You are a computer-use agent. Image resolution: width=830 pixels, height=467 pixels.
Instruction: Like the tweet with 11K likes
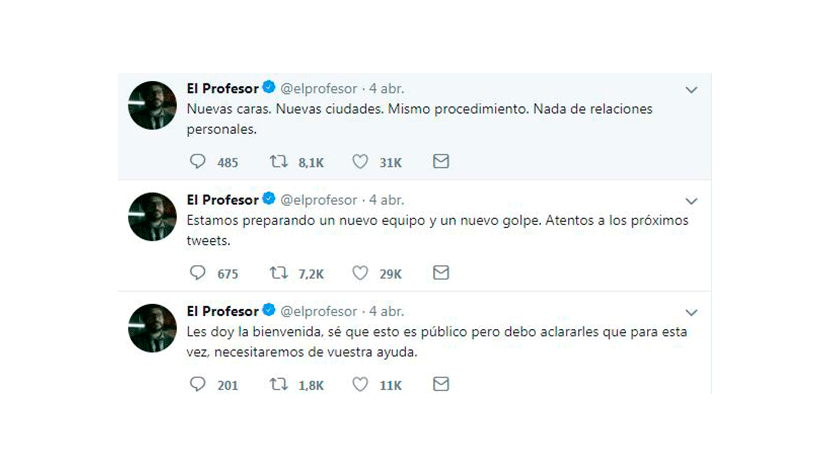click(x=360, y=384)
